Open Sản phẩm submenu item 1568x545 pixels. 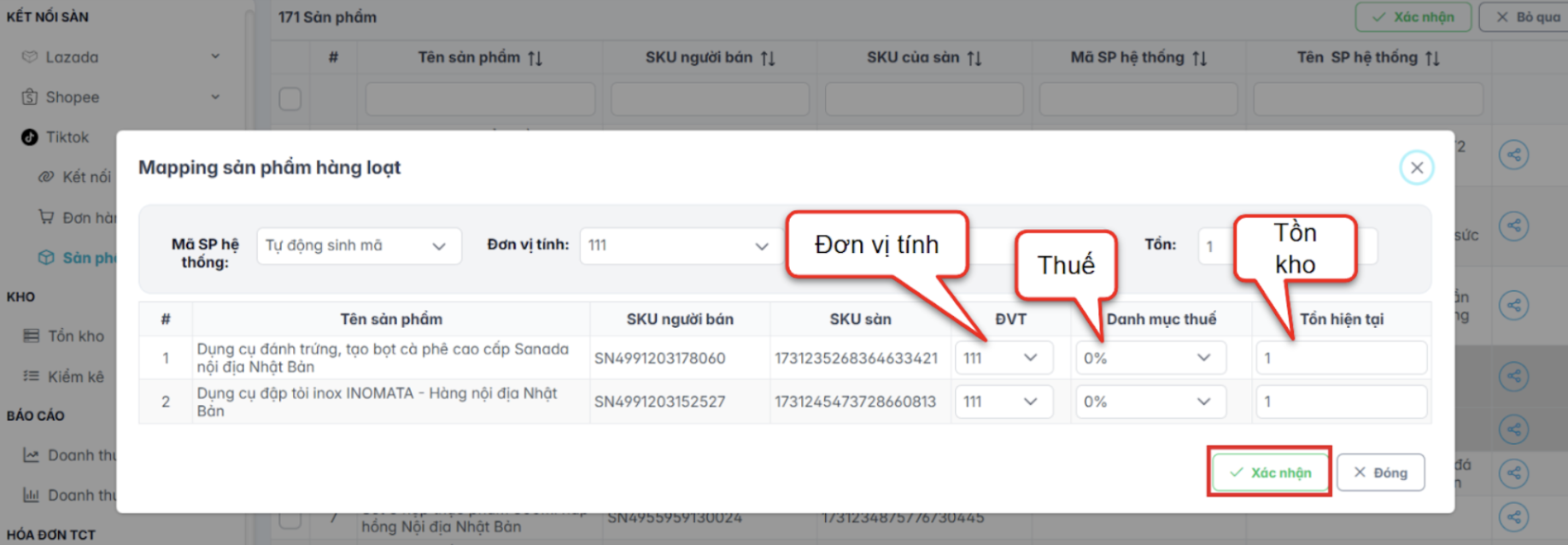pyautogui.click(x=89, y=258)
